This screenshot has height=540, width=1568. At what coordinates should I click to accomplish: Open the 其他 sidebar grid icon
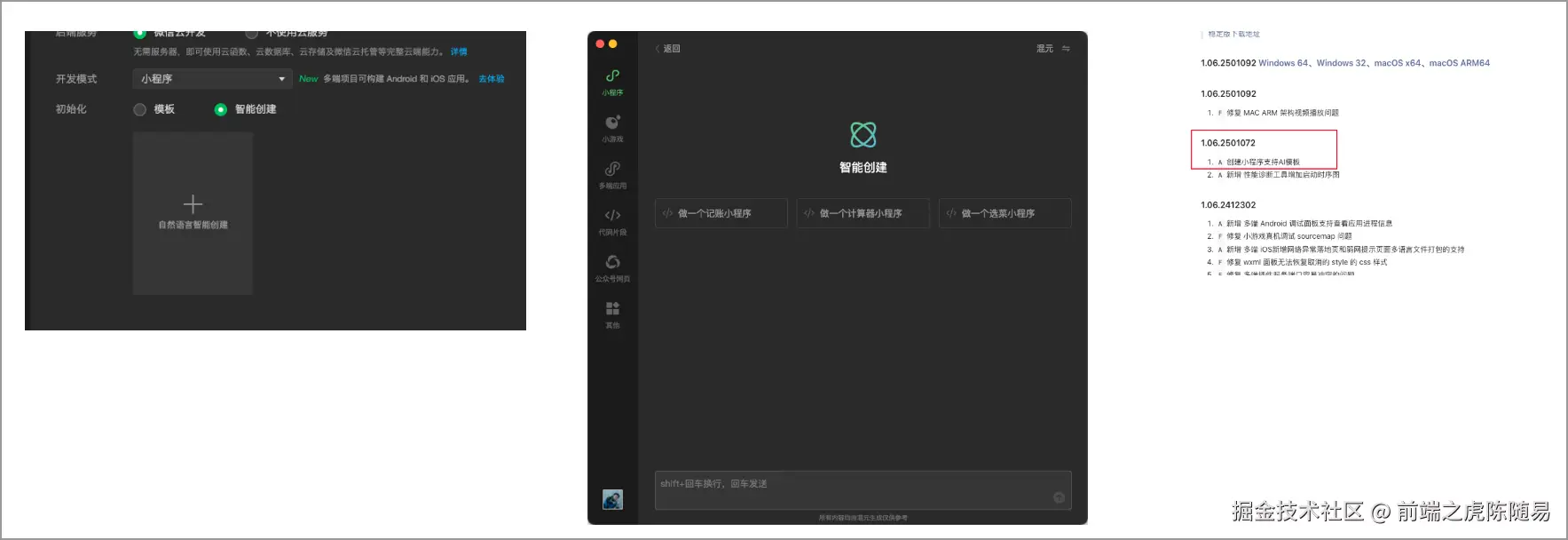pos(612,308)
